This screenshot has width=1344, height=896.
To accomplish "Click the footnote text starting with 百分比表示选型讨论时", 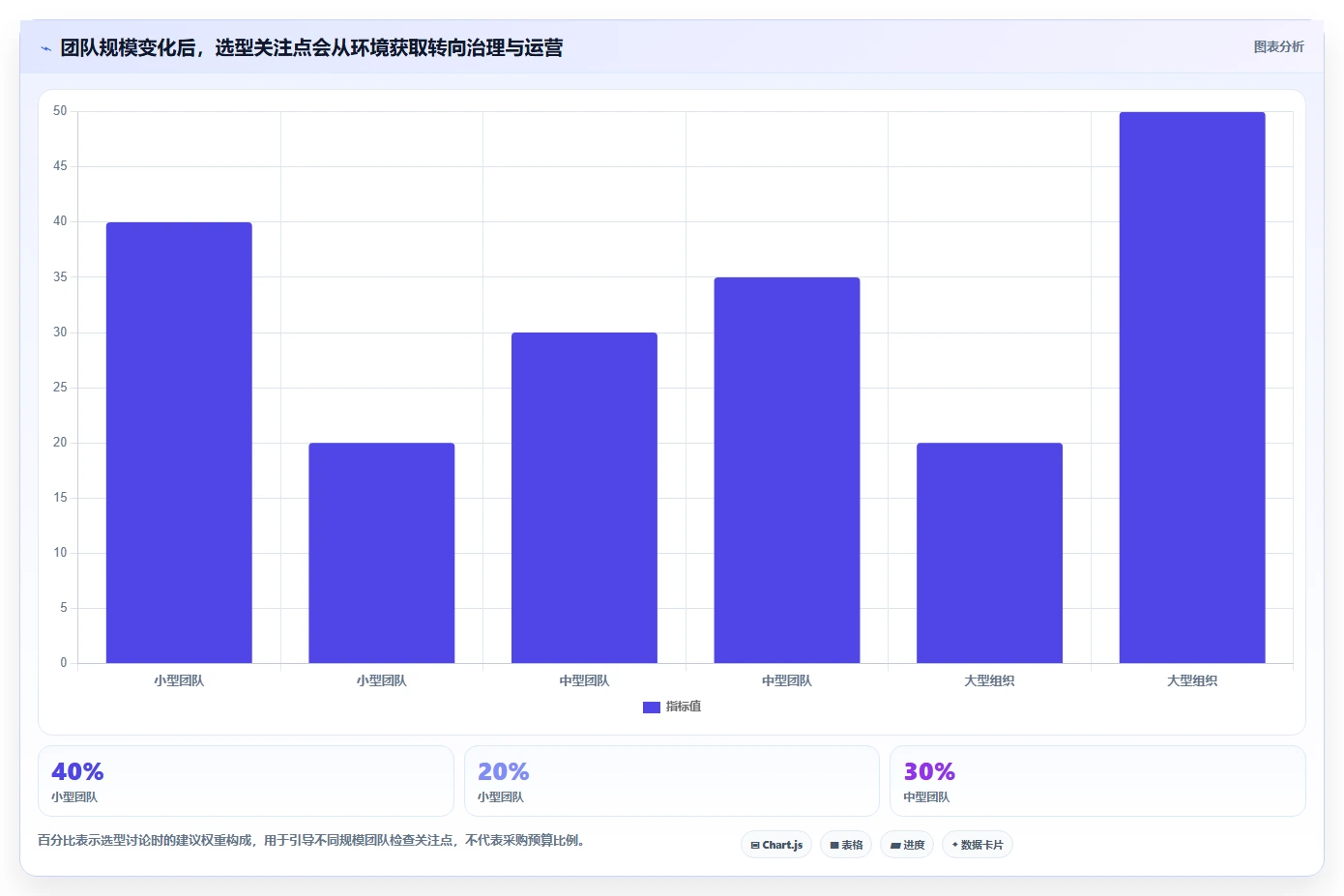I will (311, 840).
